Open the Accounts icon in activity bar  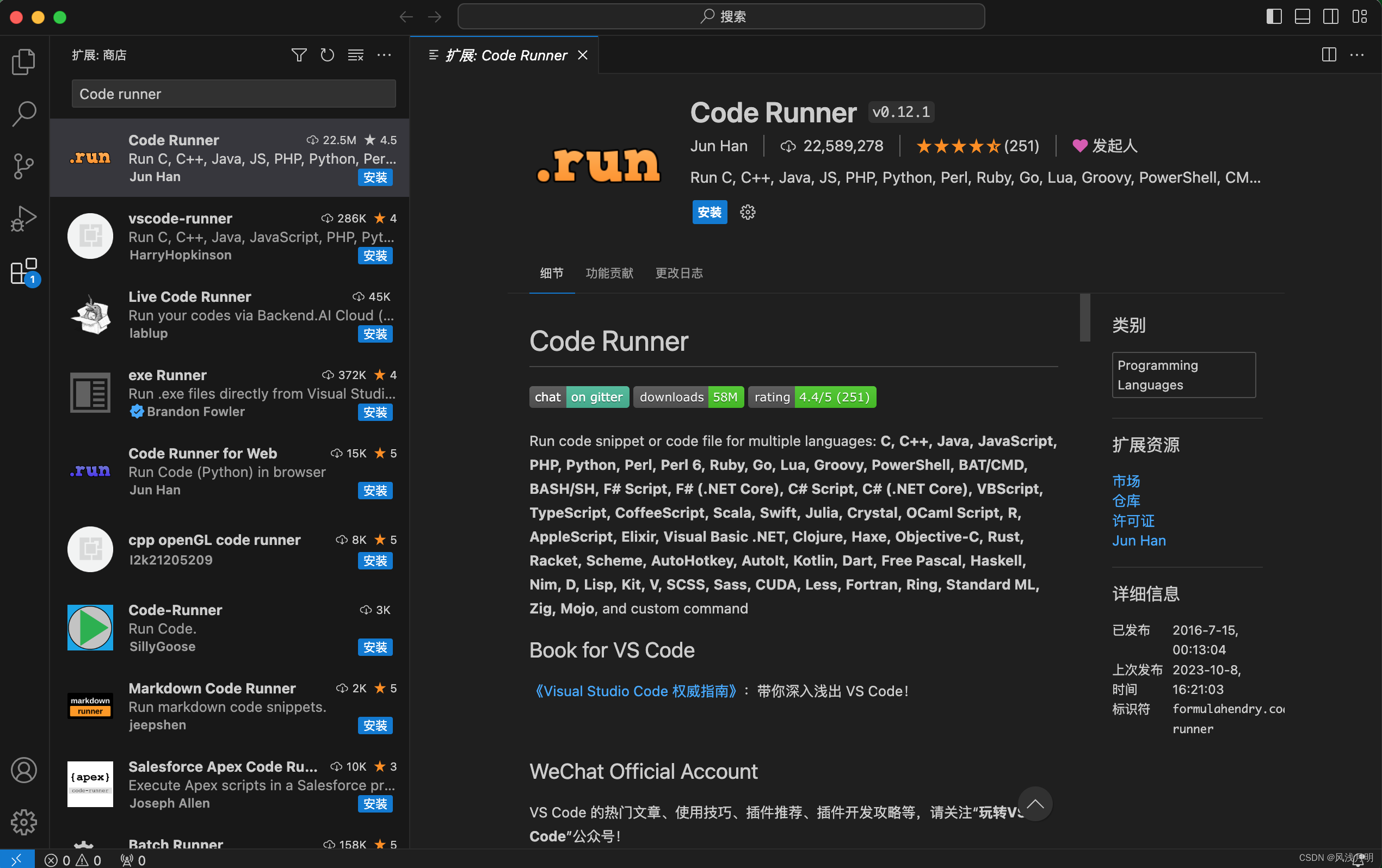23,770
